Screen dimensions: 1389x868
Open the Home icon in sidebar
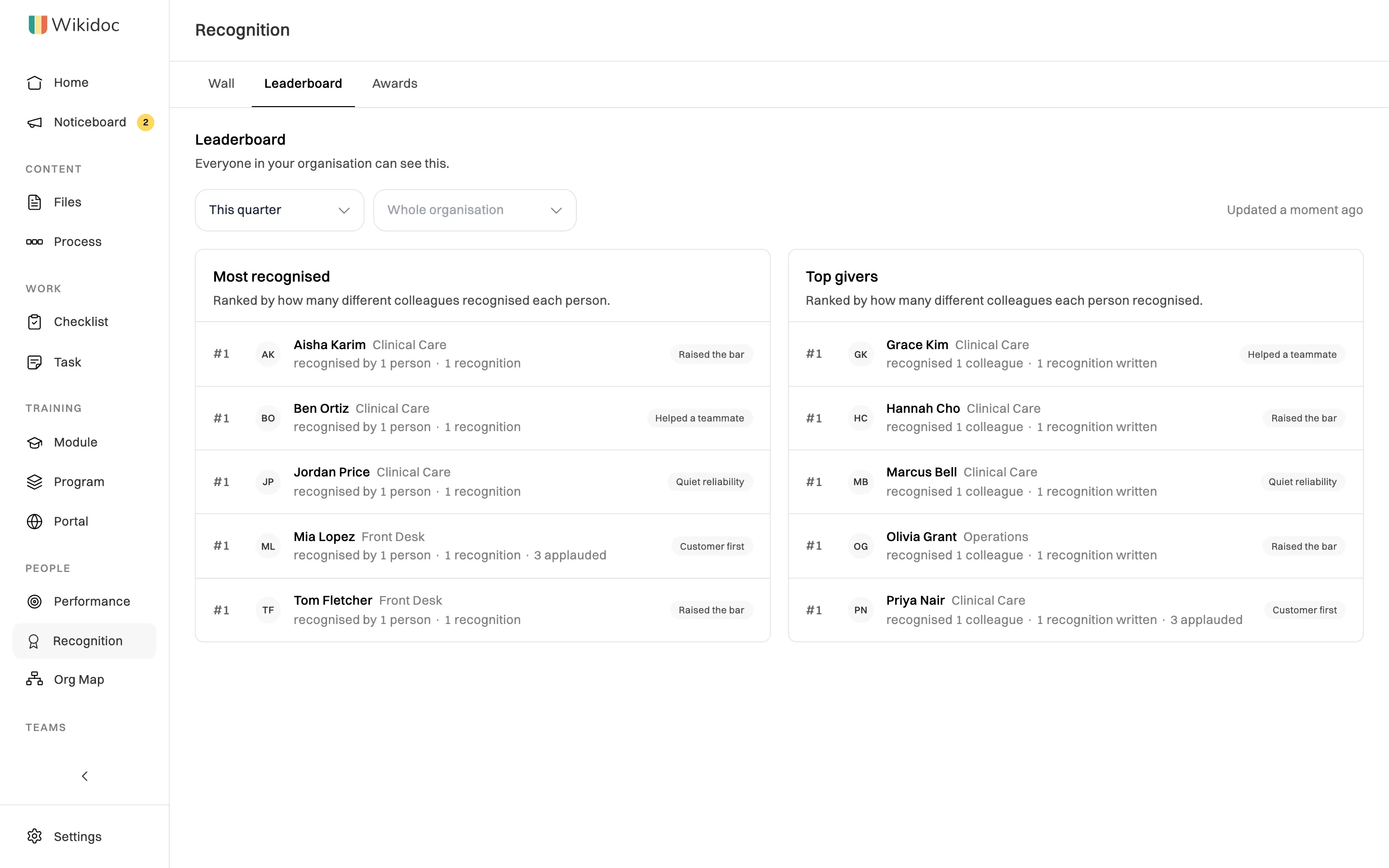click(34, 82)
